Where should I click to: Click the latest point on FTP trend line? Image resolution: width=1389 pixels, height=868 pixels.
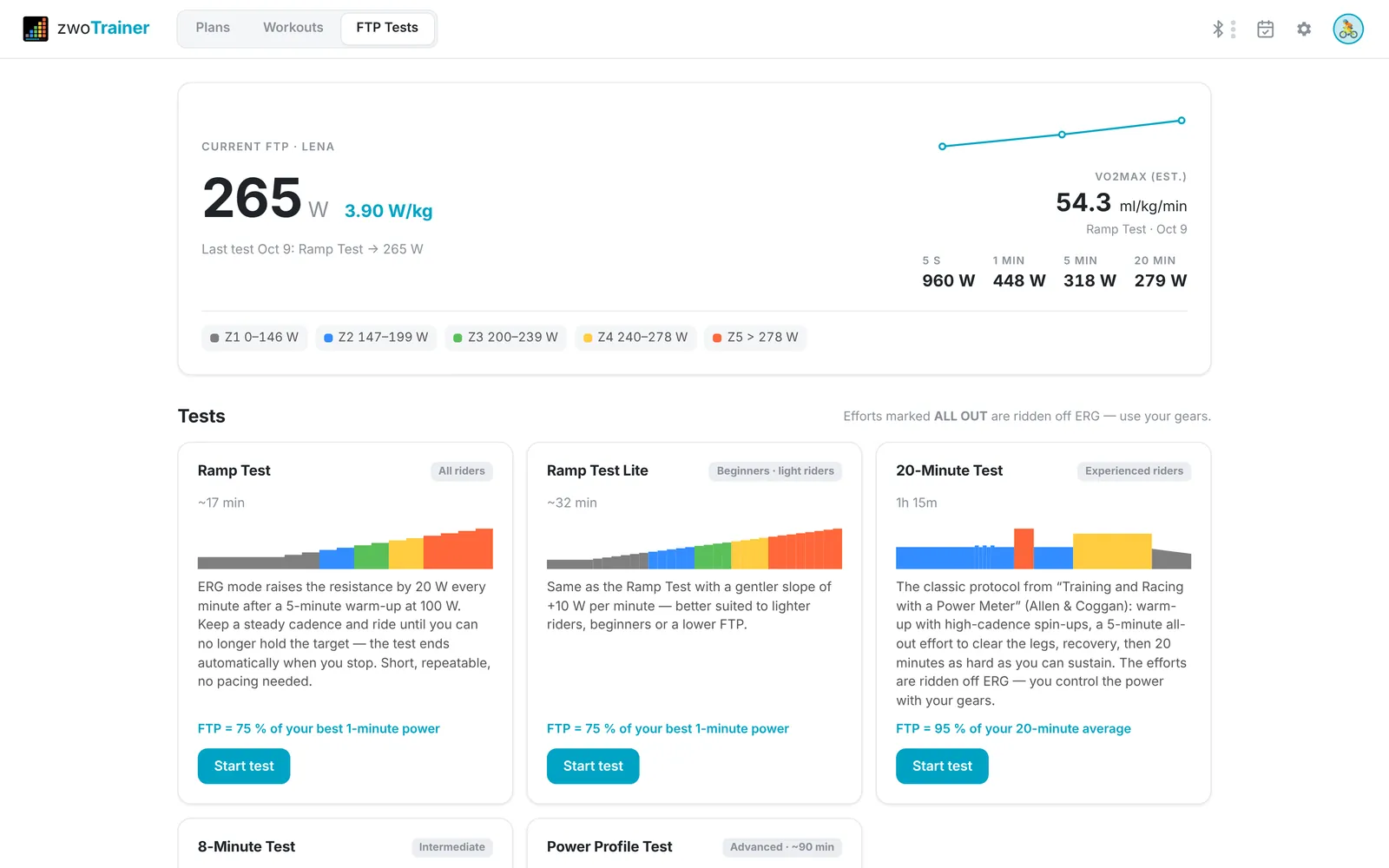point(1182,121)
